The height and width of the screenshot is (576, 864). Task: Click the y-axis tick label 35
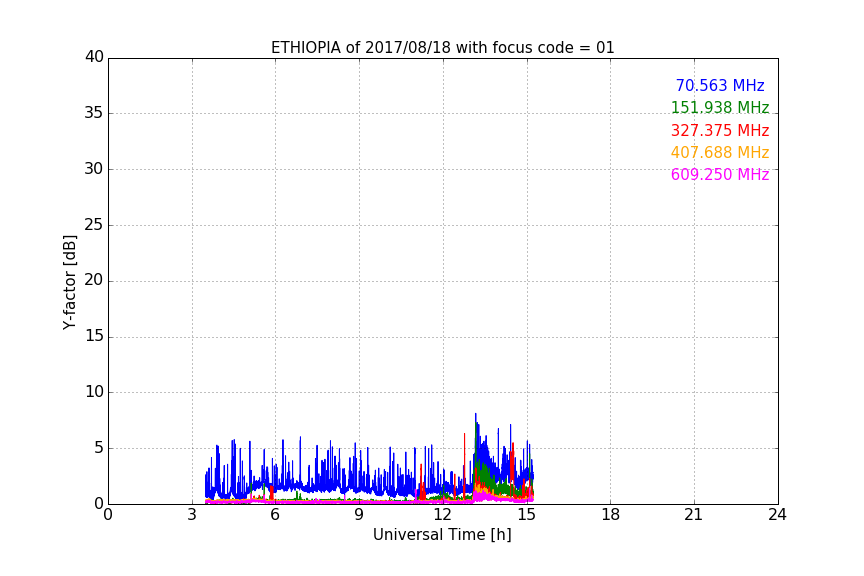tap(94, 113)
